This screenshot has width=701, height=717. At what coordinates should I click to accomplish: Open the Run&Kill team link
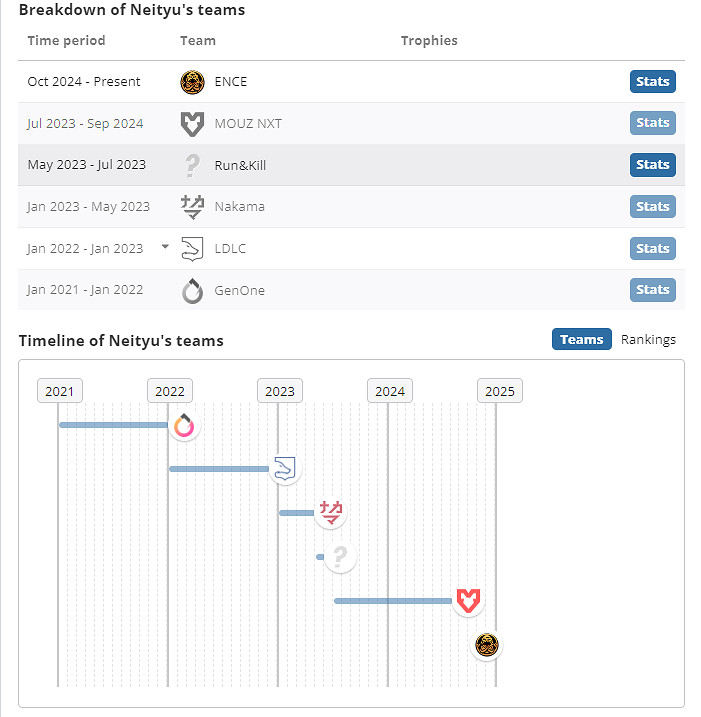[x=240, y=165]
